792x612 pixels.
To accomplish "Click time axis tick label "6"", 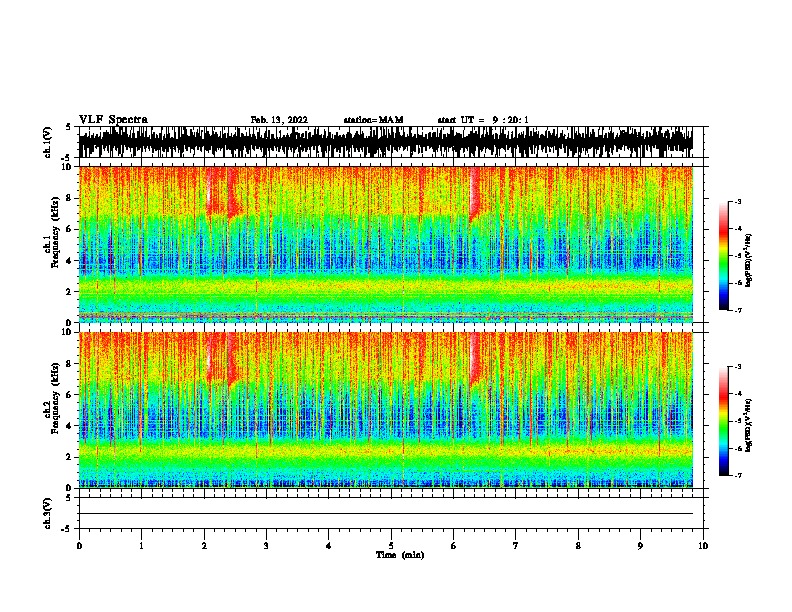I will click(x=454, y=546).
